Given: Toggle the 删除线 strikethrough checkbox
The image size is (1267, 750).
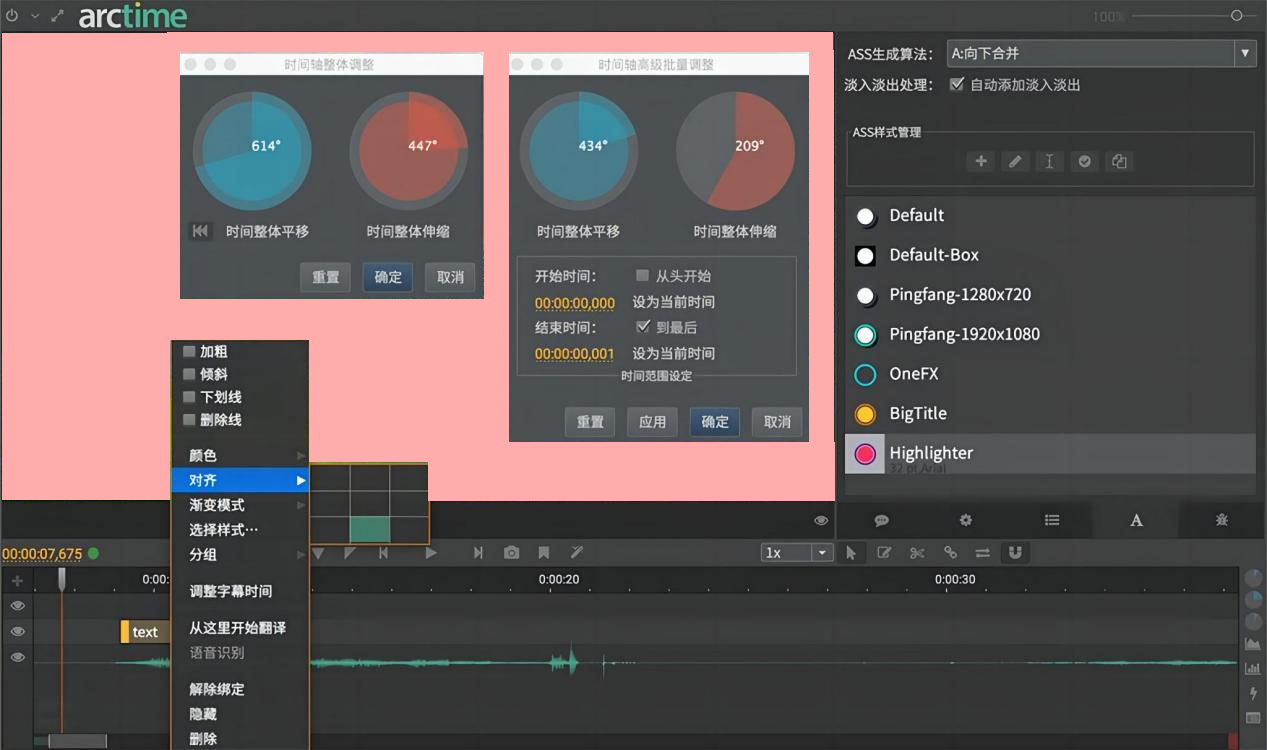Looking at the screenshot, I should [x=188, y=420].
